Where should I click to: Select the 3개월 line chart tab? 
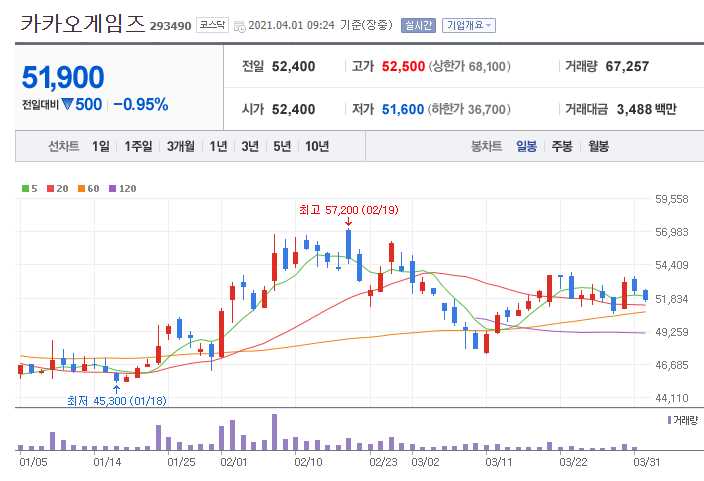[x=180, y=146]
